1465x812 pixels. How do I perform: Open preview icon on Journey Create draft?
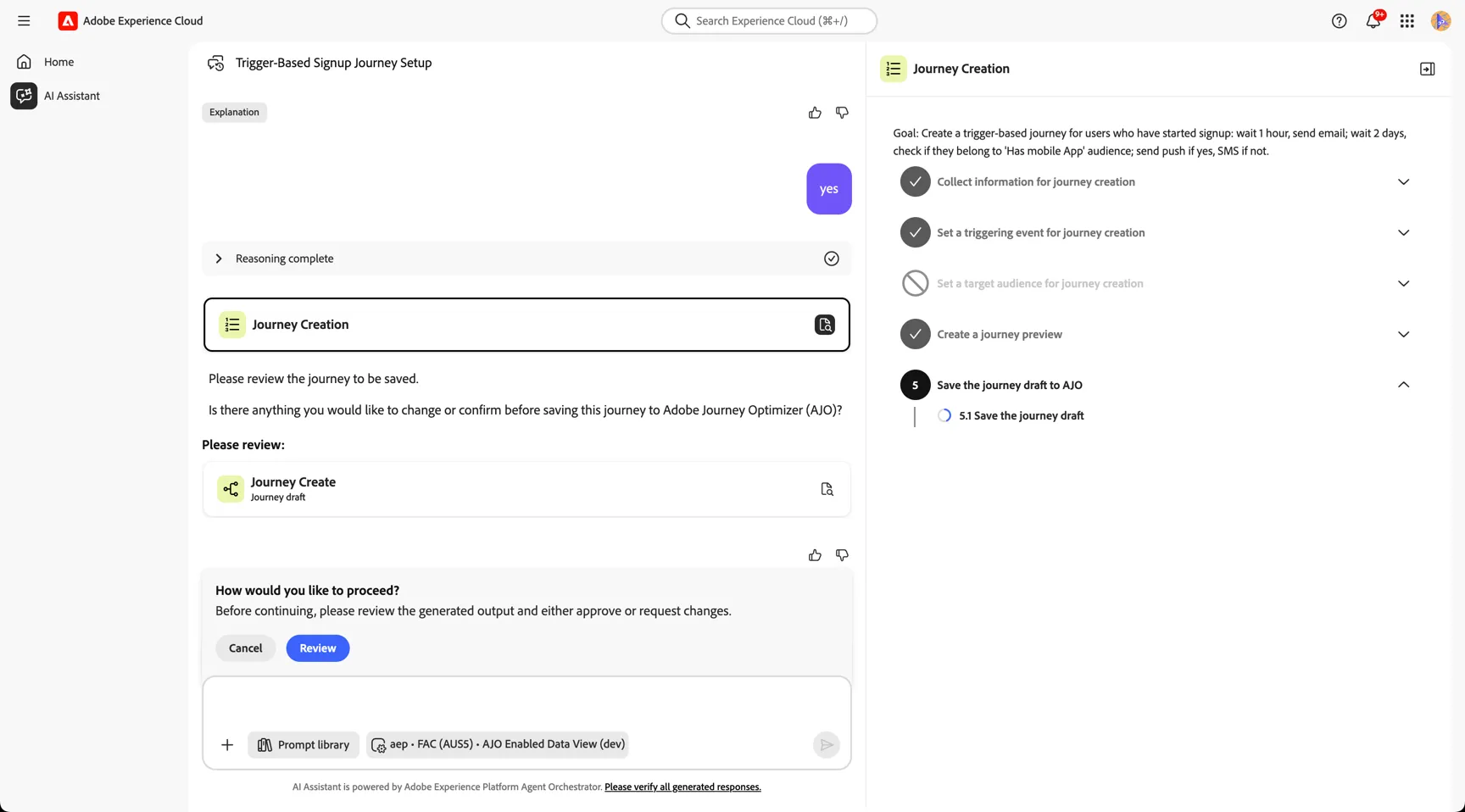coord(827,489)
